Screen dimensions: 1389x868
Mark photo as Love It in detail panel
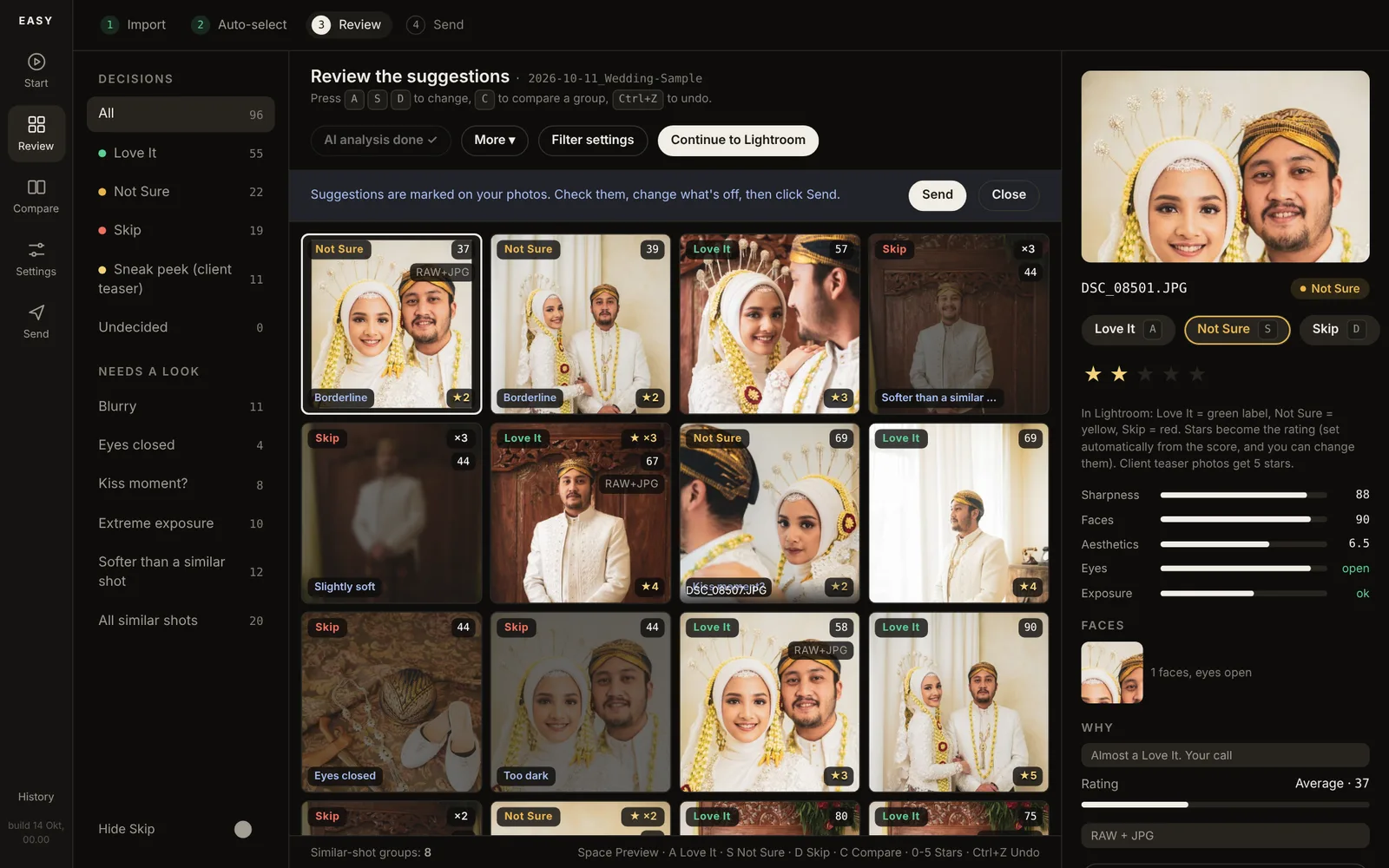click(x=1128, y=329)
